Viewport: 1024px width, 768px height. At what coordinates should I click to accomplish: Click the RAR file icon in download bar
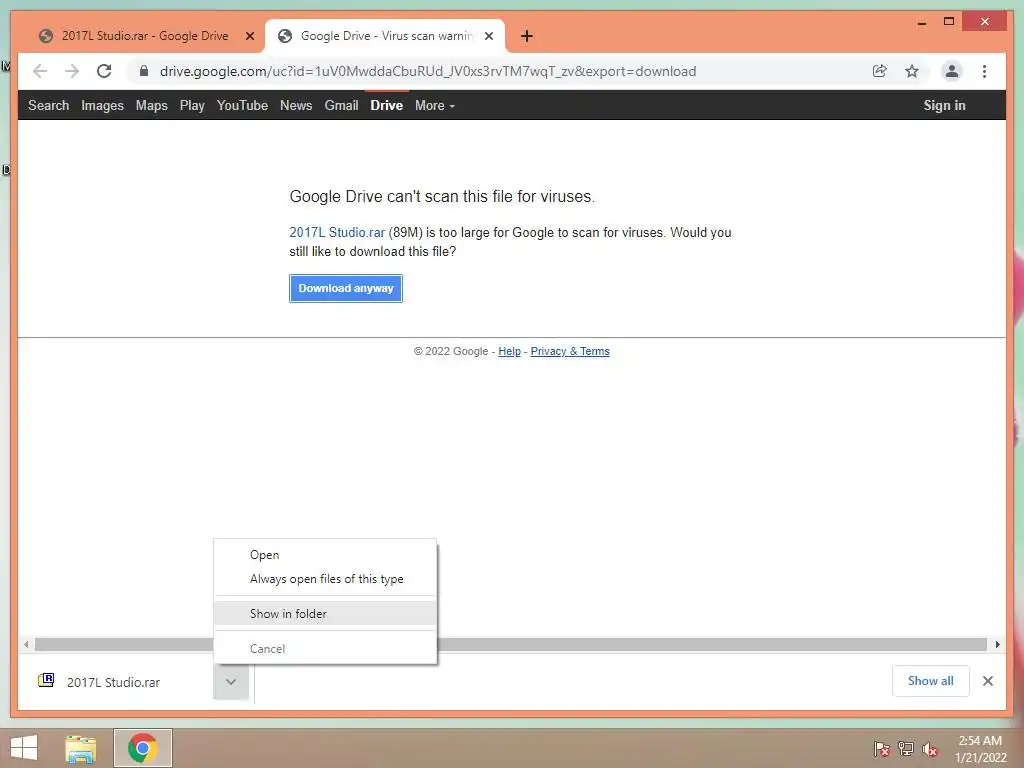(x=46, y=680)
